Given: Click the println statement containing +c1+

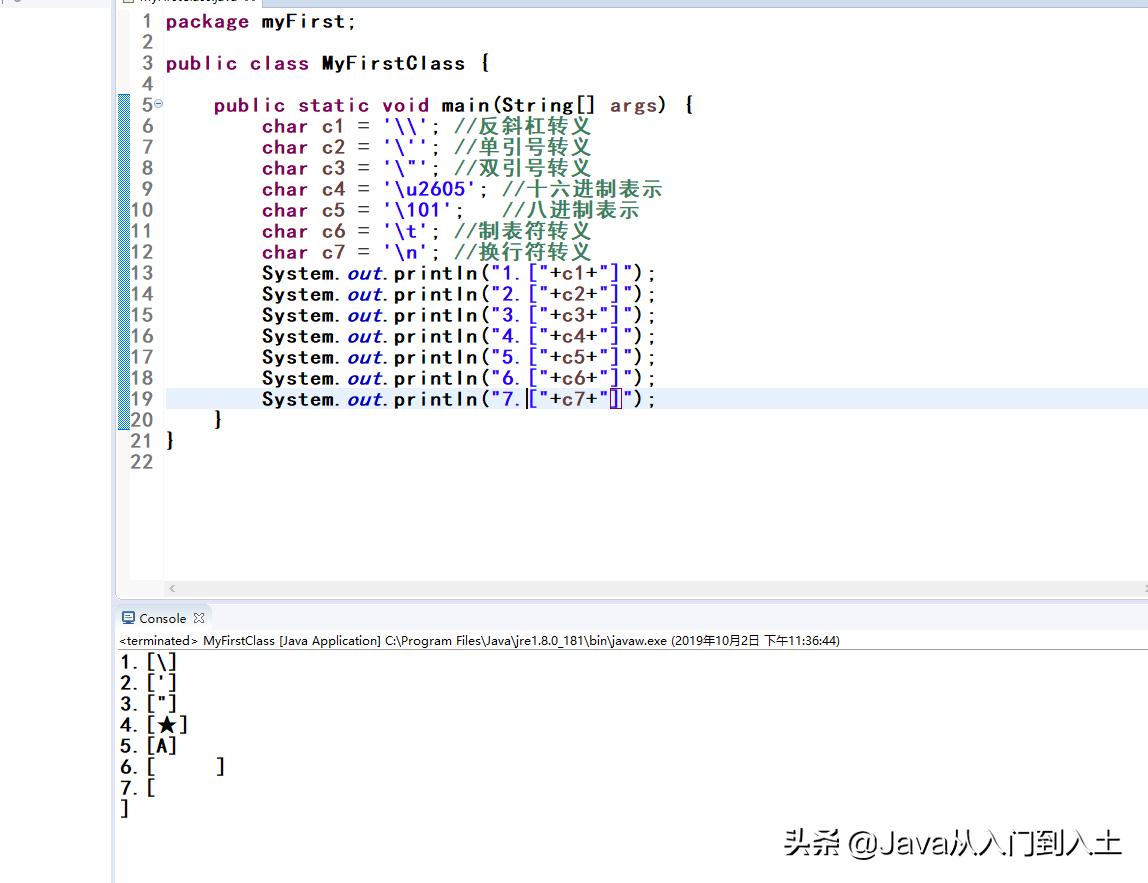Looking at the screenshot, I should 458,274.
